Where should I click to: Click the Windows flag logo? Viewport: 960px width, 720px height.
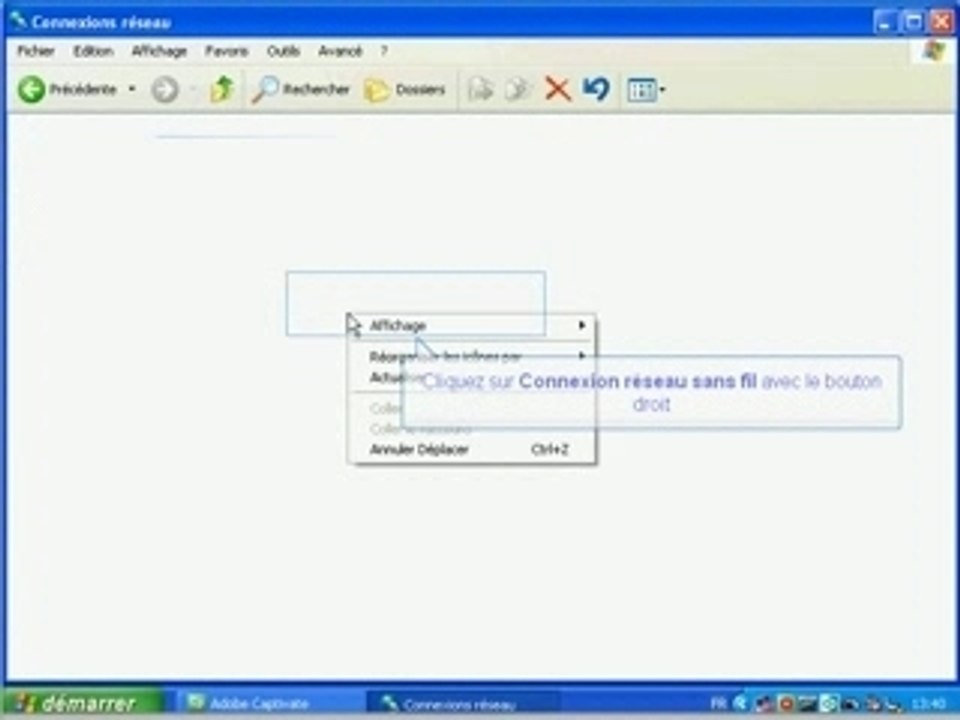[x=934, y=51]
